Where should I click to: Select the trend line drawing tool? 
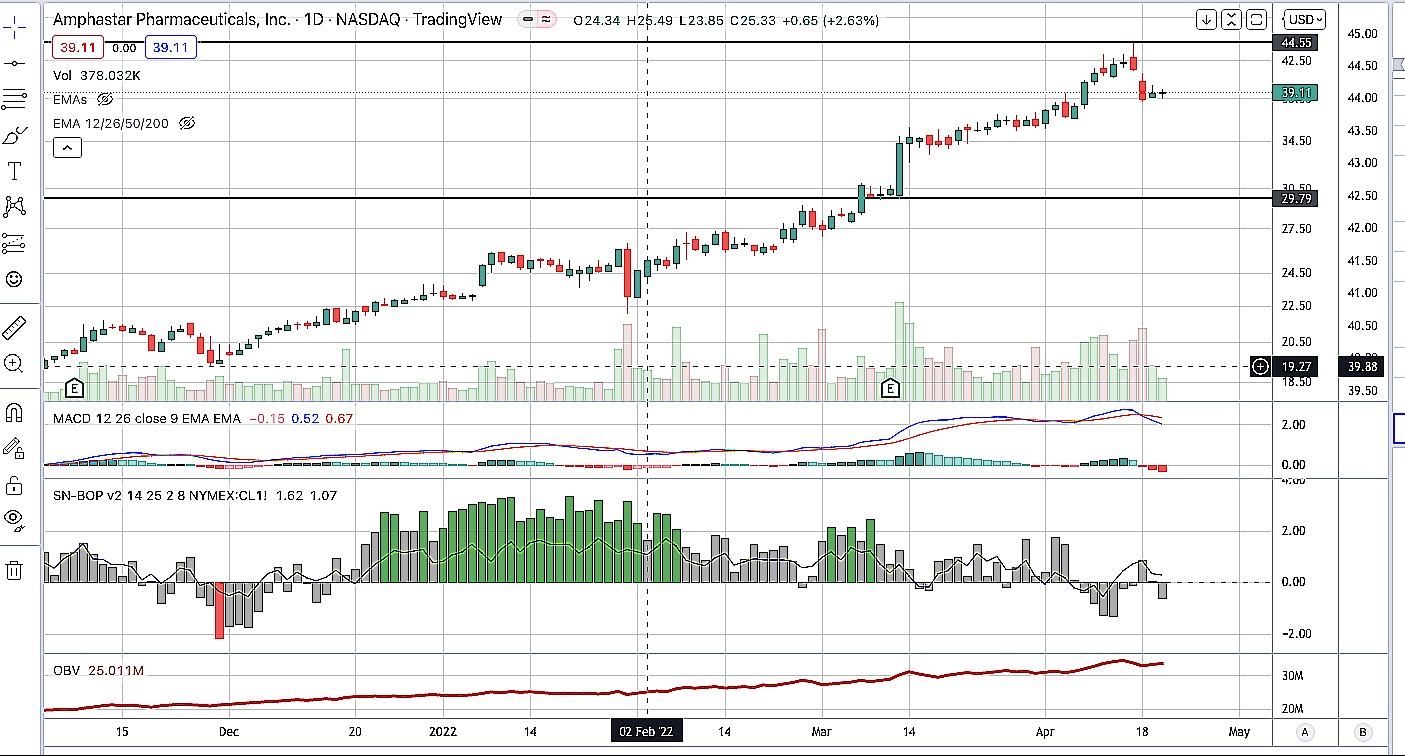click(14, 63)
